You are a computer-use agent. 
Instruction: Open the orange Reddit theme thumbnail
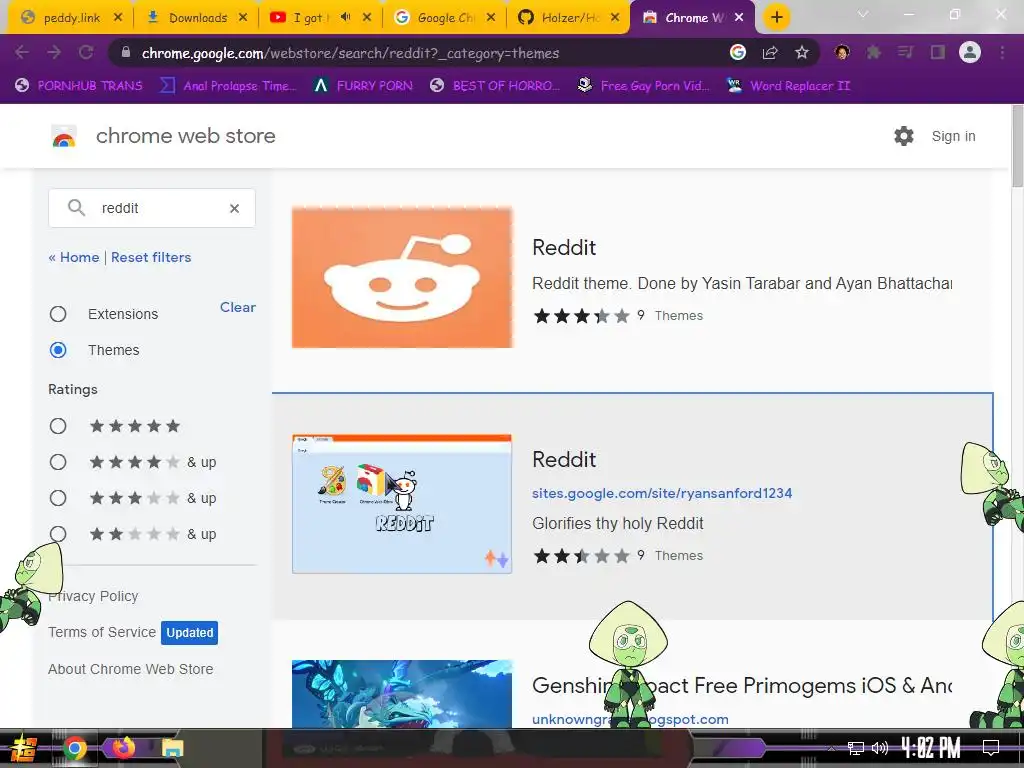coord(402,278)
